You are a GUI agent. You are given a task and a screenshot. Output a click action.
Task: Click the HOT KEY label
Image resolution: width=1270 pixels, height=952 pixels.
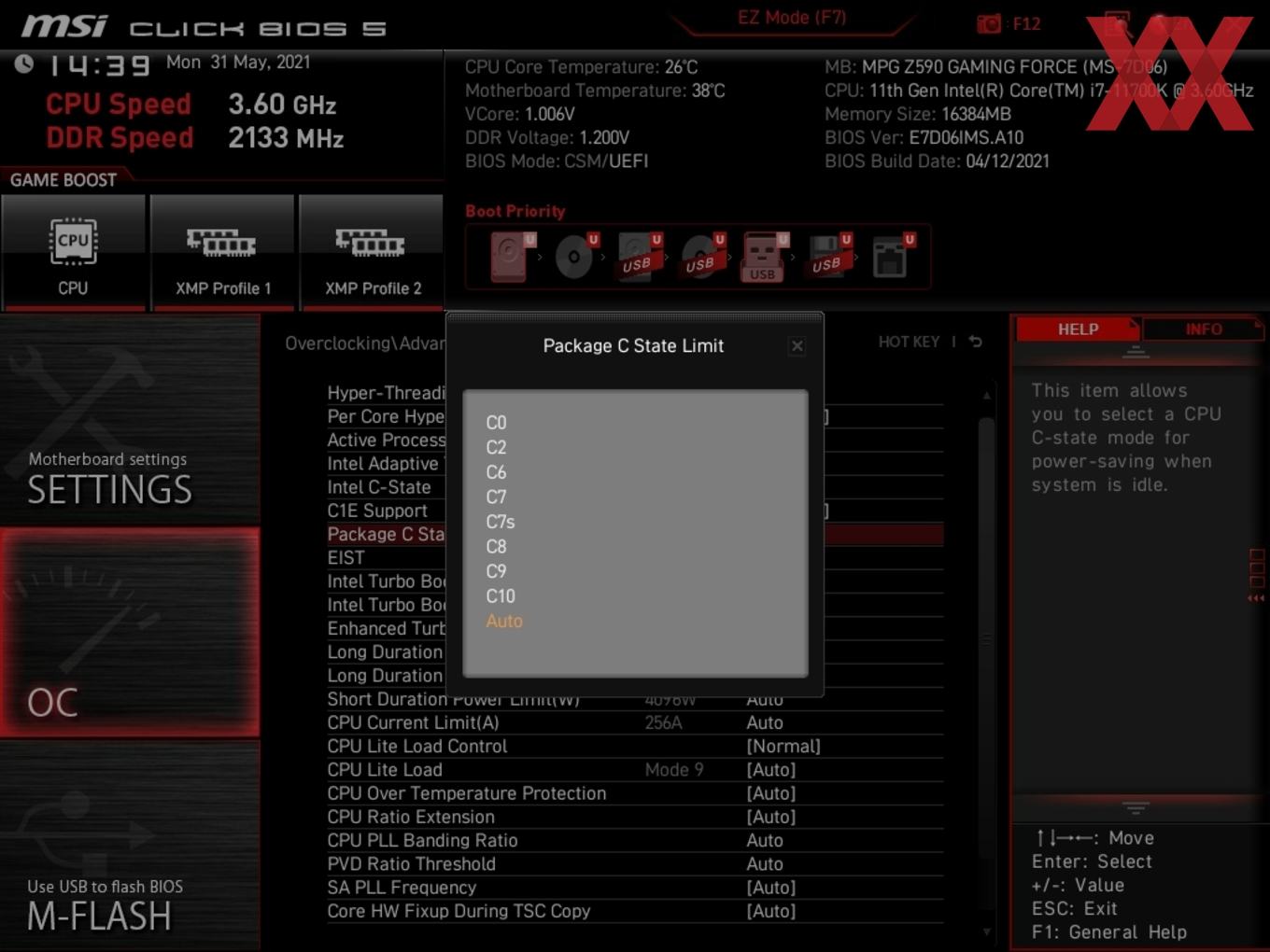point(909,342)
